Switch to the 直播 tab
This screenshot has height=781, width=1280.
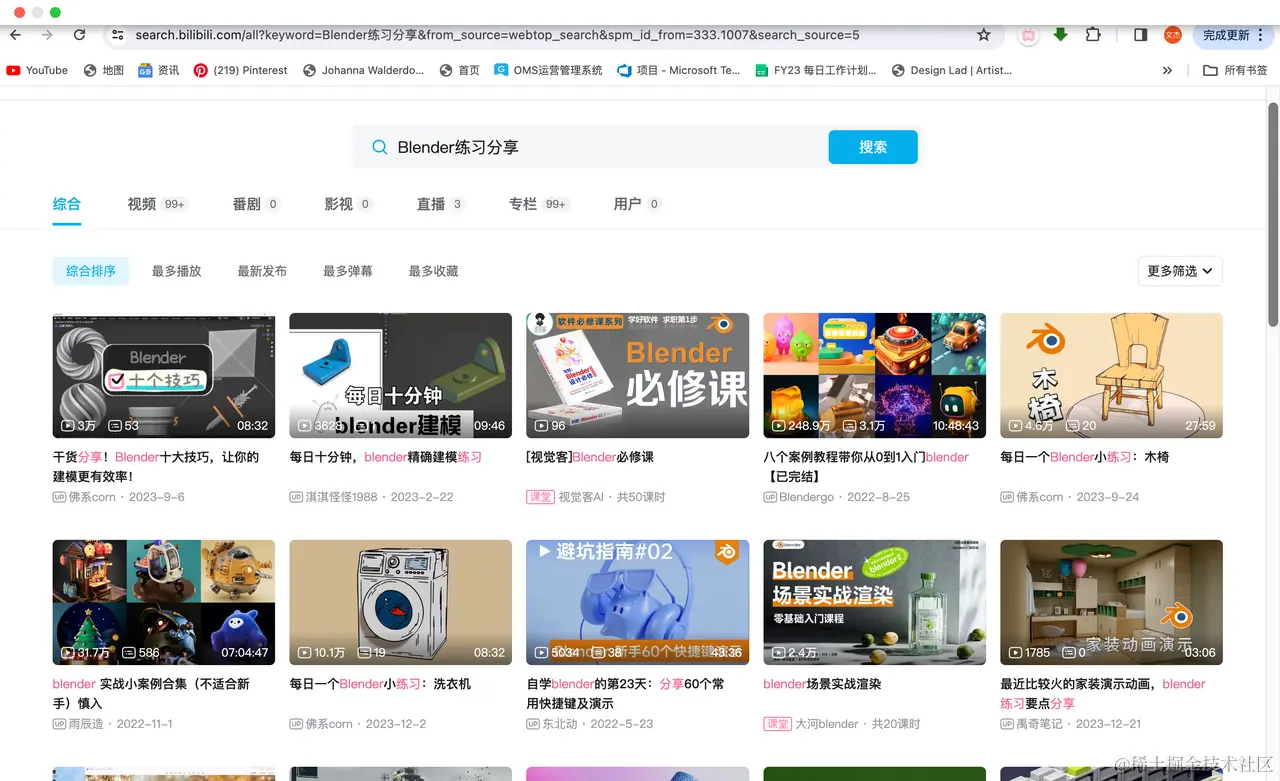tap(441, 204)
